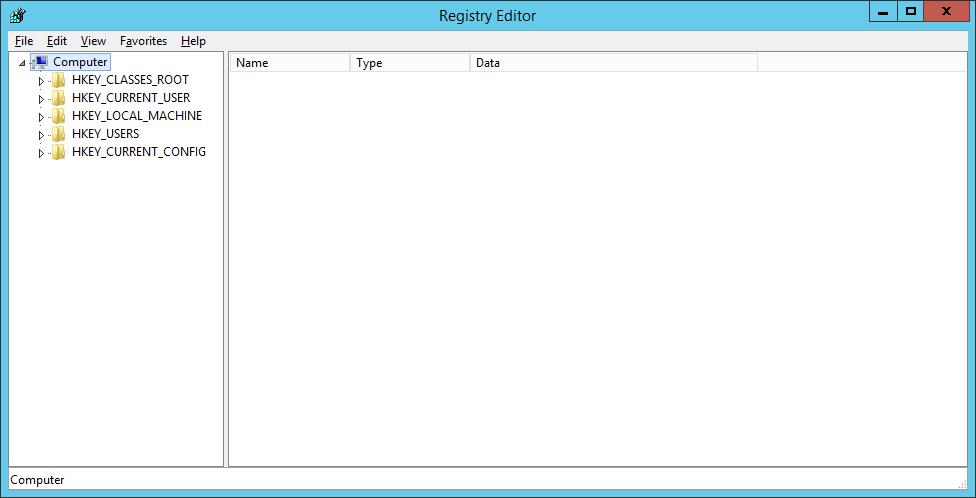The width and height of the screenshot is (976, 498).
Task: Expand the HKEY_LOCAL_MACHINE key
Action: pyautogui.click(x=41, y=116)
